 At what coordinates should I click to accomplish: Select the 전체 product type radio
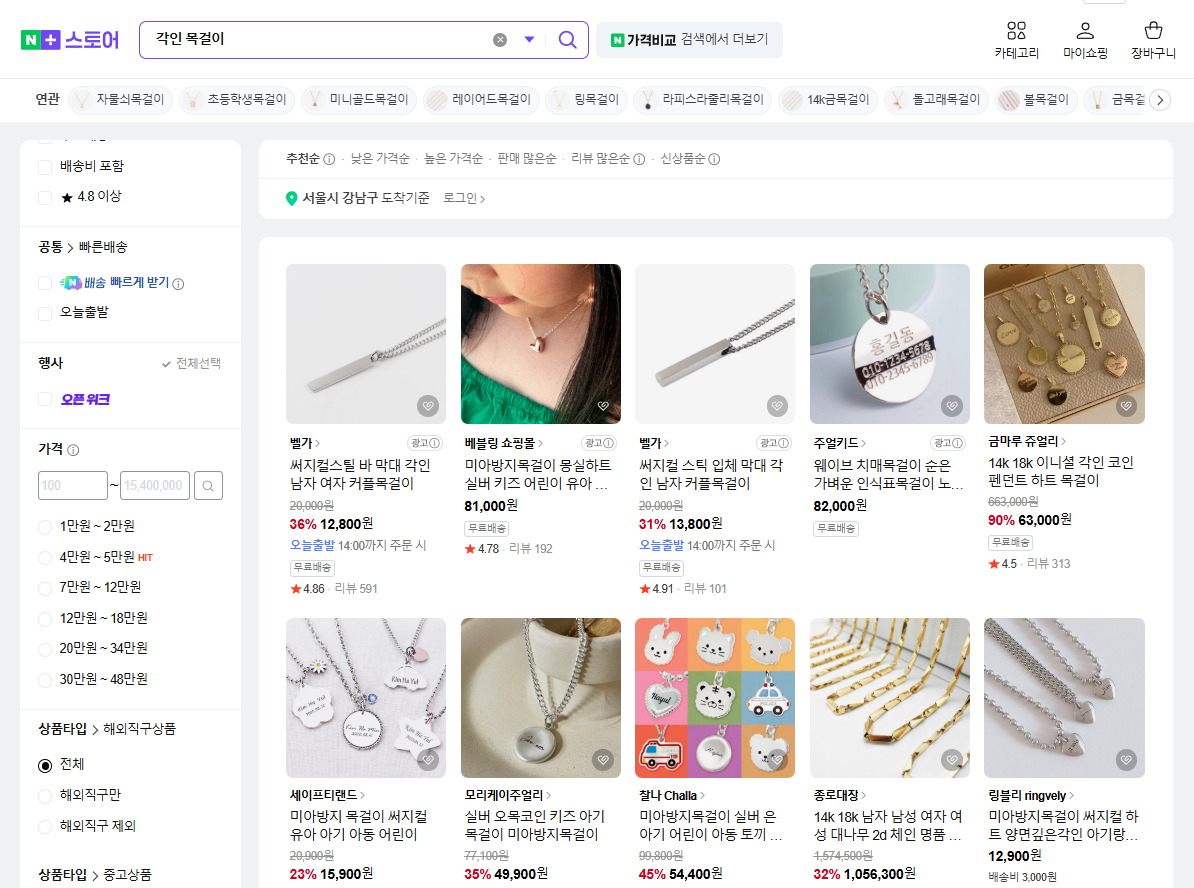pos(45,765)
